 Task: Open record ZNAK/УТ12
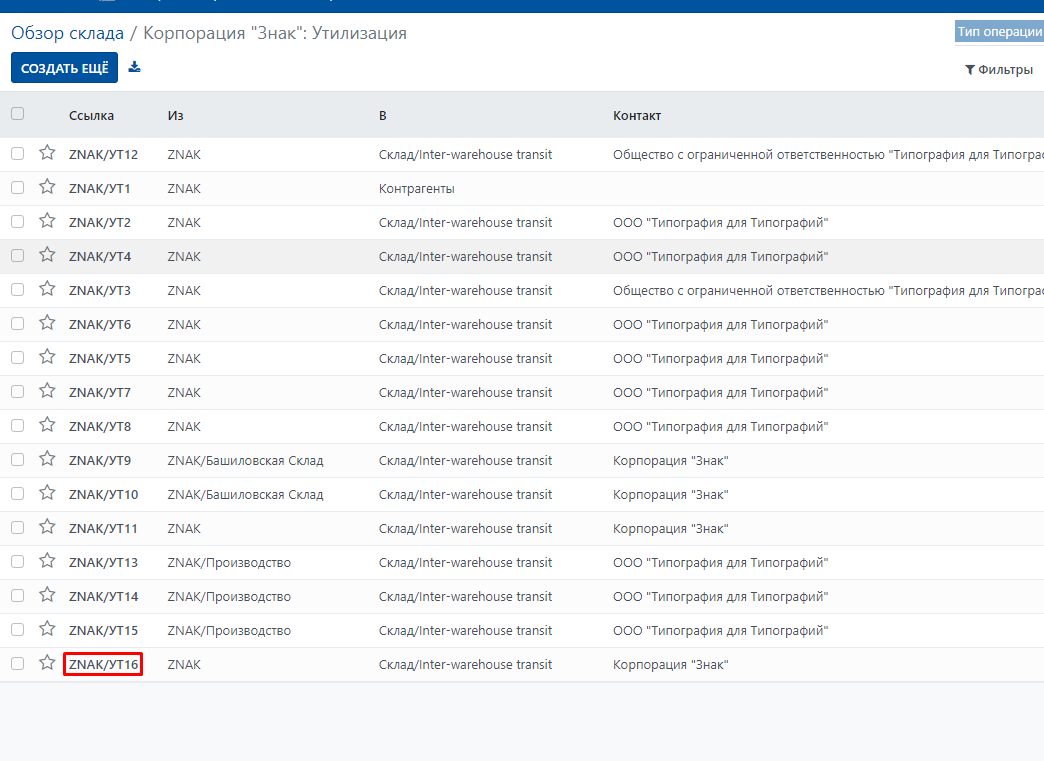(x=103, y=154)
